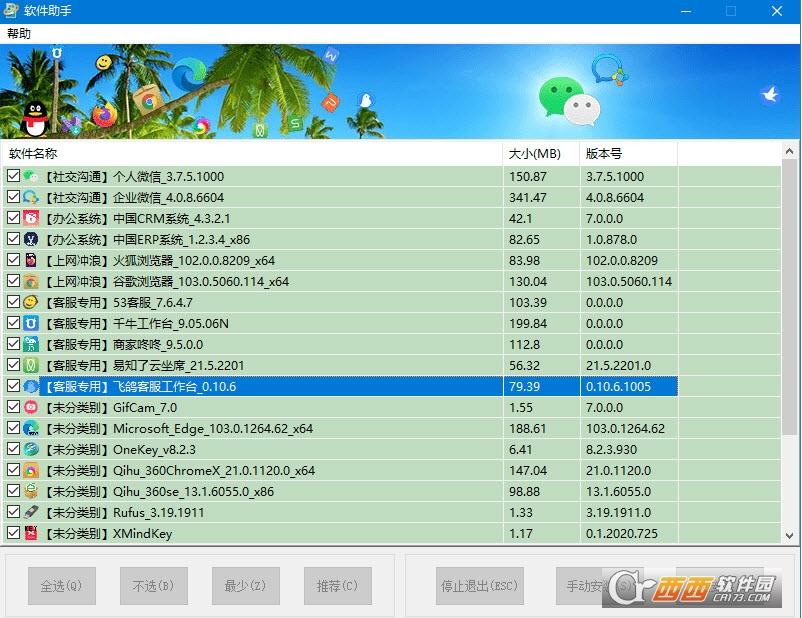Select the 千牛工作台_9.05.06N row text

171,323
